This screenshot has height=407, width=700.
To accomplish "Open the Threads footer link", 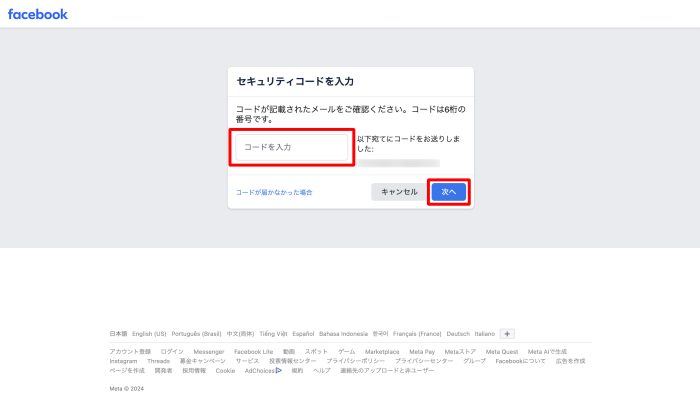I will 158,361.
